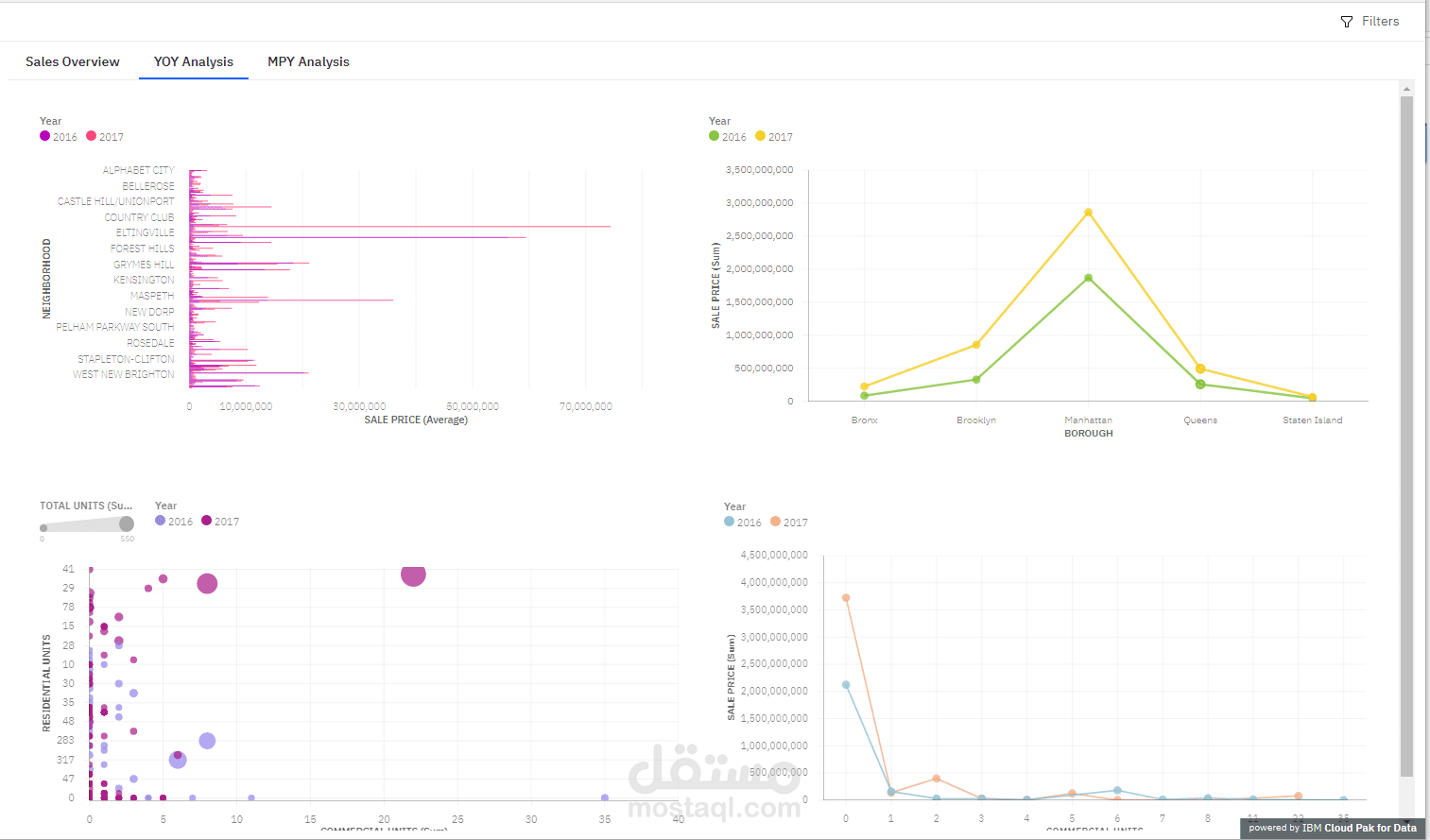1430x840 pixels.
Task: Open the Filters panel funnel icon
Action: coord(1347,22)
